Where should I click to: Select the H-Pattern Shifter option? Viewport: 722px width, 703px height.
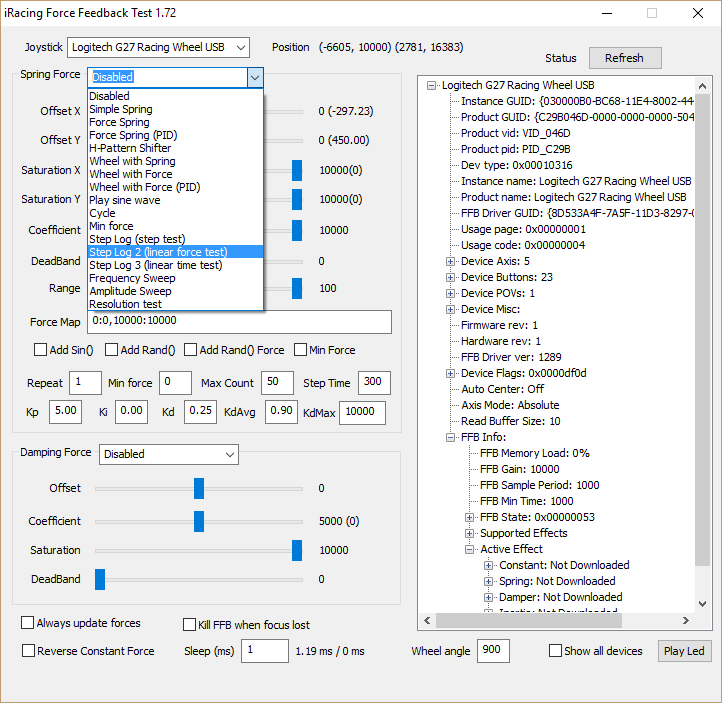pyautogui.click(x=175, y=148)
